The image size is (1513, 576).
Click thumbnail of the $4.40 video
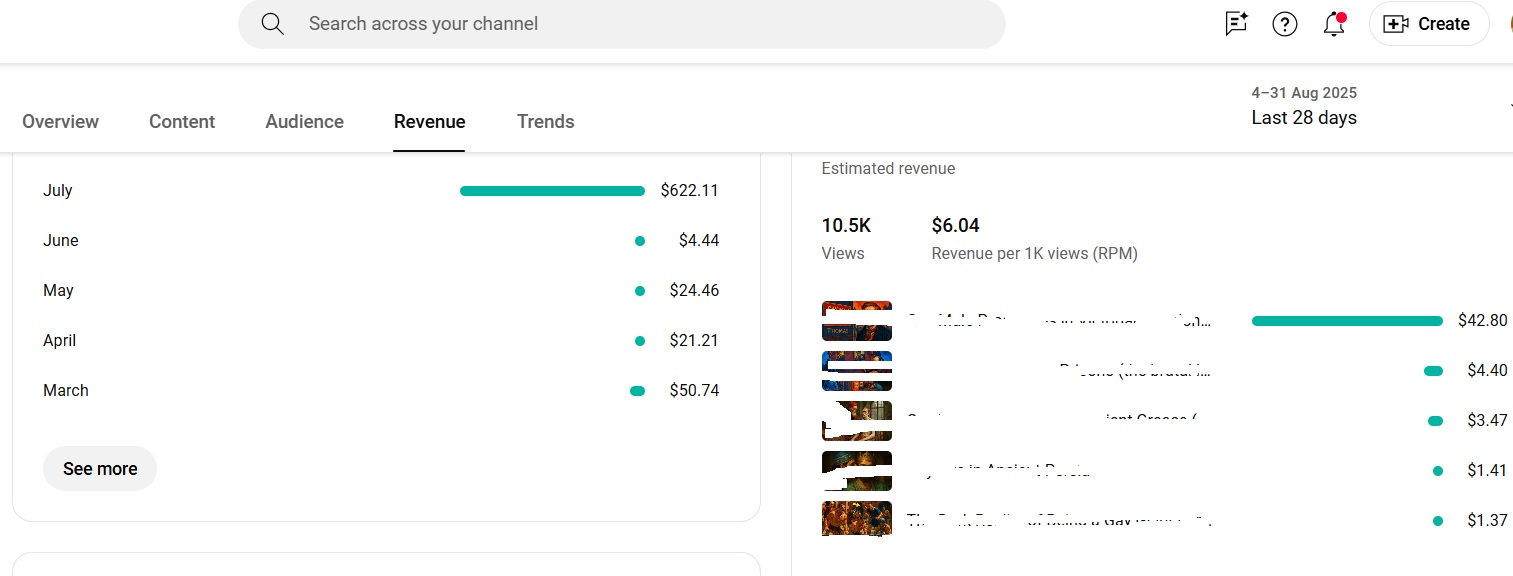(x=856, y=371)
